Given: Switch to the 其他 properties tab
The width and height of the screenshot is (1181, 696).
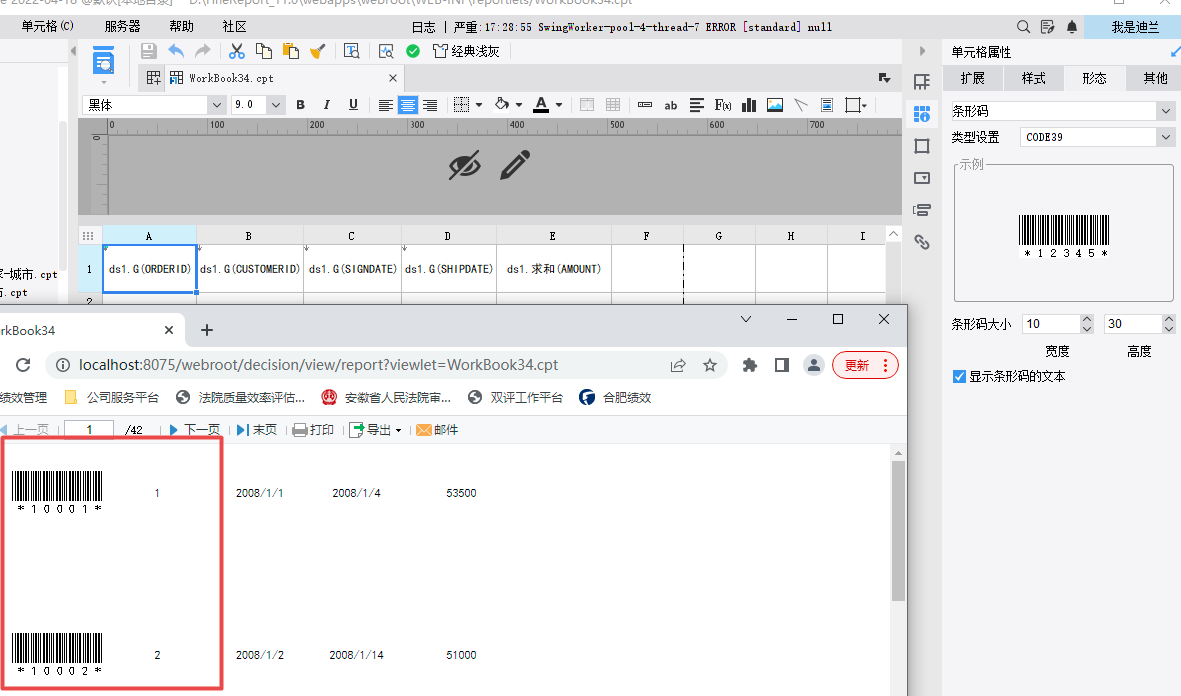Looking at the screenshot, I should click(1155, 78).
